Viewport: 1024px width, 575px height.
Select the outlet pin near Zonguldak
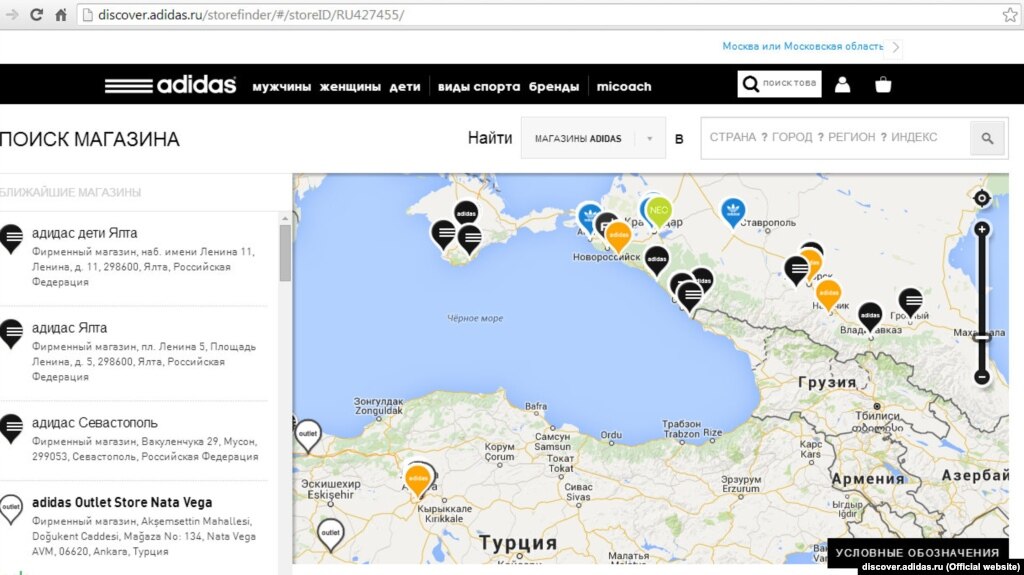(x=308, y=435)
